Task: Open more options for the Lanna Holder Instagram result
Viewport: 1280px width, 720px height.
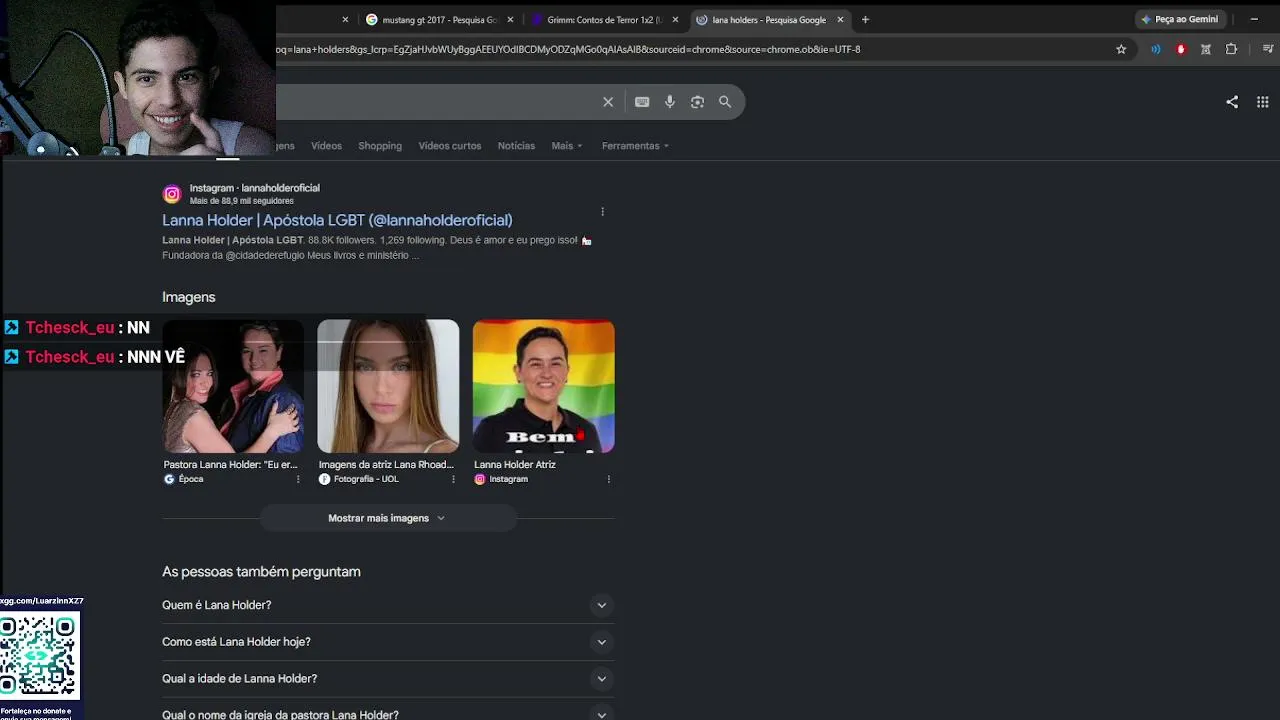Action: 602,211
